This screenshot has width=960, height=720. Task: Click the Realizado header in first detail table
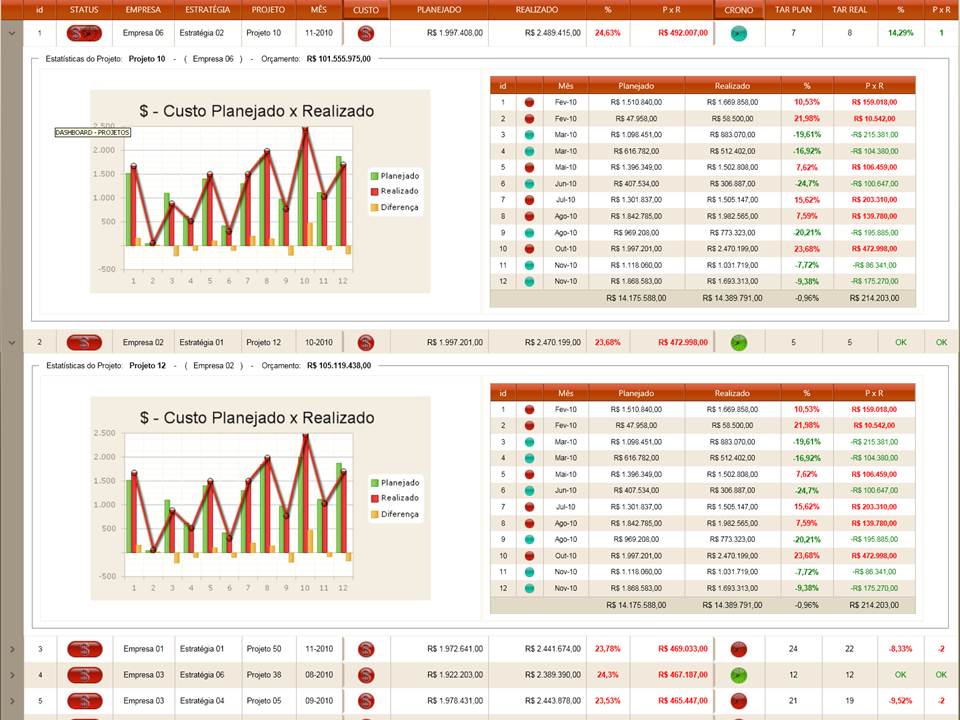click(x=732, y=86)
